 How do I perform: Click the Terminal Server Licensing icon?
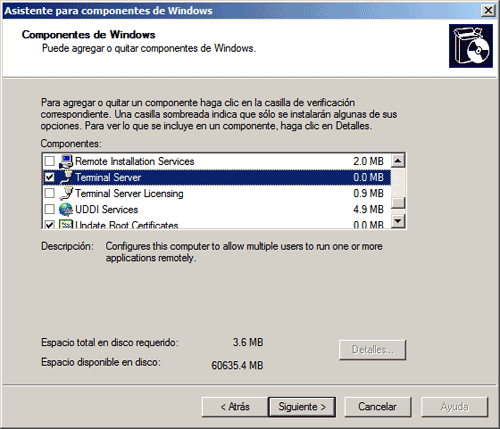tap(66, 193)
